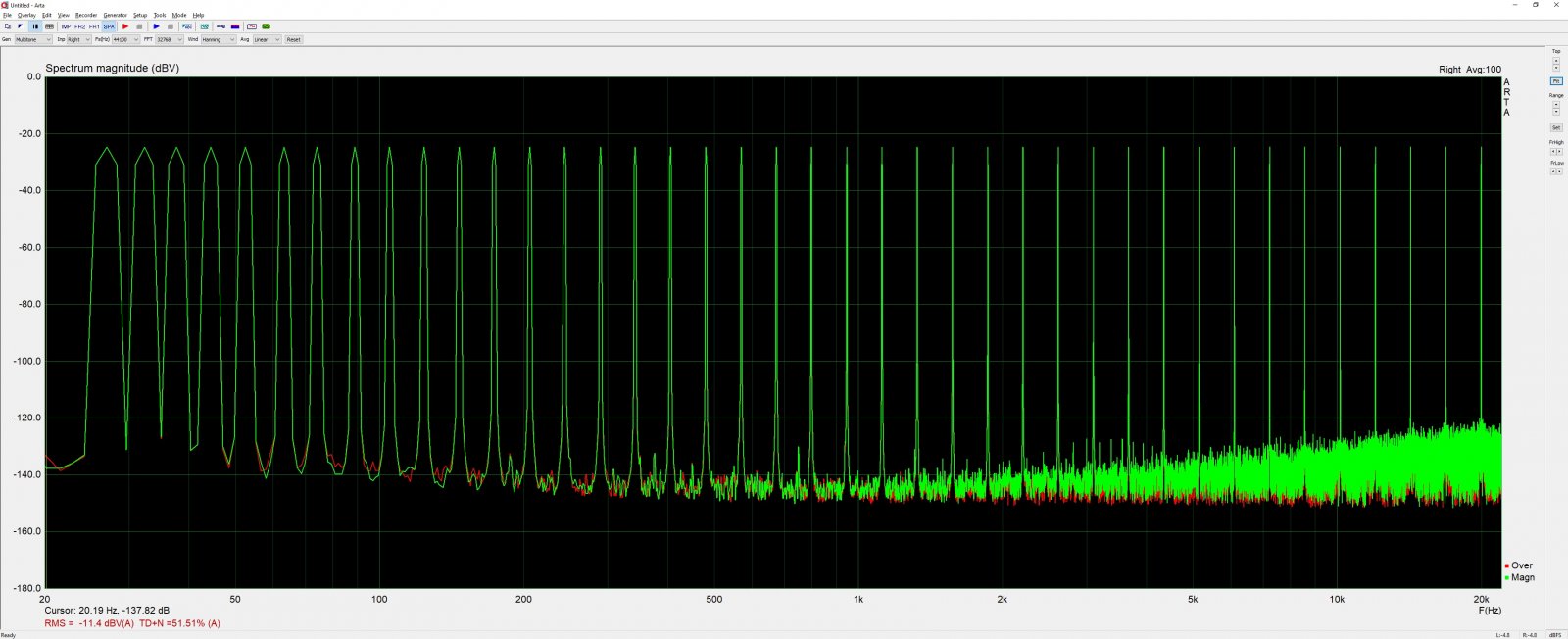The width and height of the screenshot is (1568, 639).
Task: Click the grid display toolbar icon
Action: (49, 26)
